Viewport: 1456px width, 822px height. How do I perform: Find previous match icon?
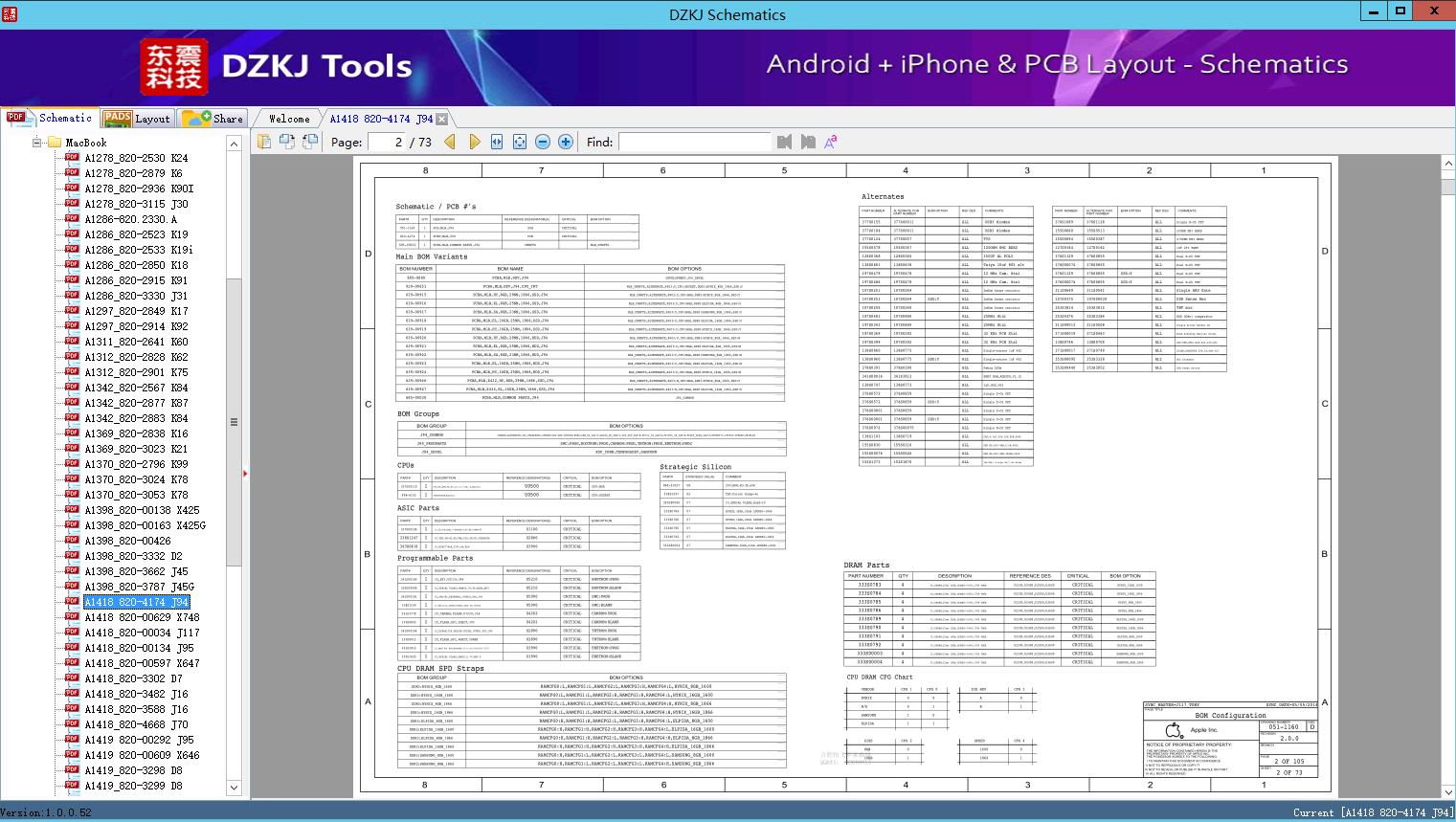click(x=785, y=142)
